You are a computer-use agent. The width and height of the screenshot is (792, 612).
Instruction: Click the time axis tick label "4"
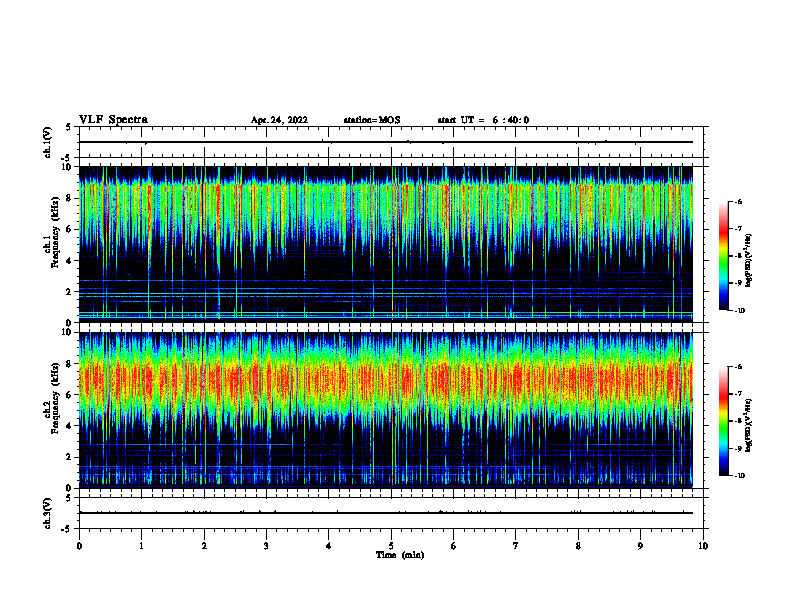[x=329, y=546]
